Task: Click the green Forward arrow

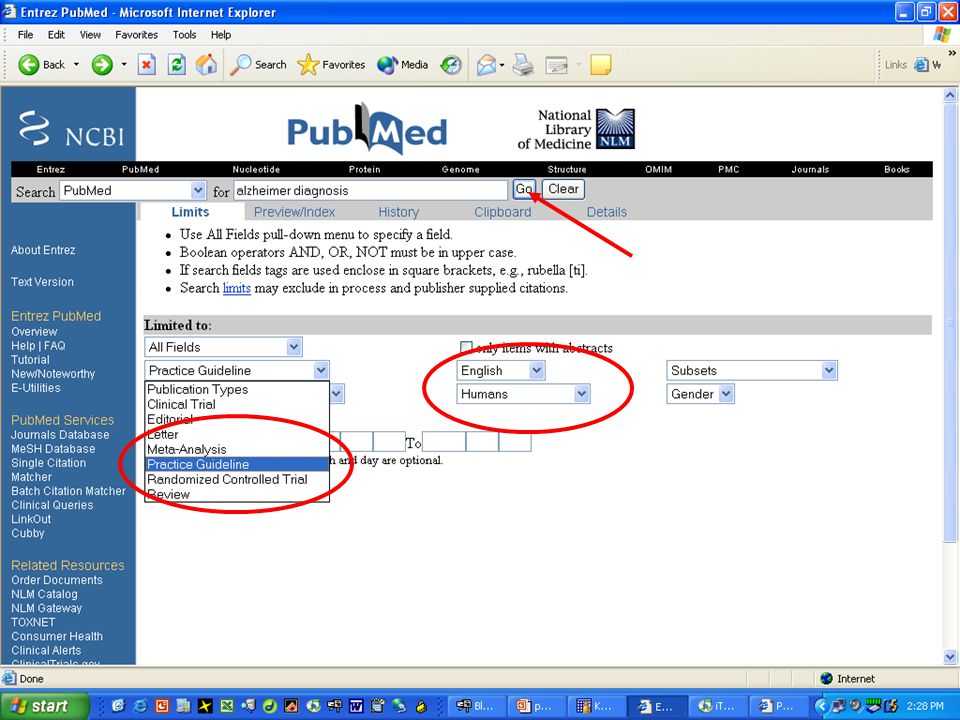Action: (x=102, y=64)
